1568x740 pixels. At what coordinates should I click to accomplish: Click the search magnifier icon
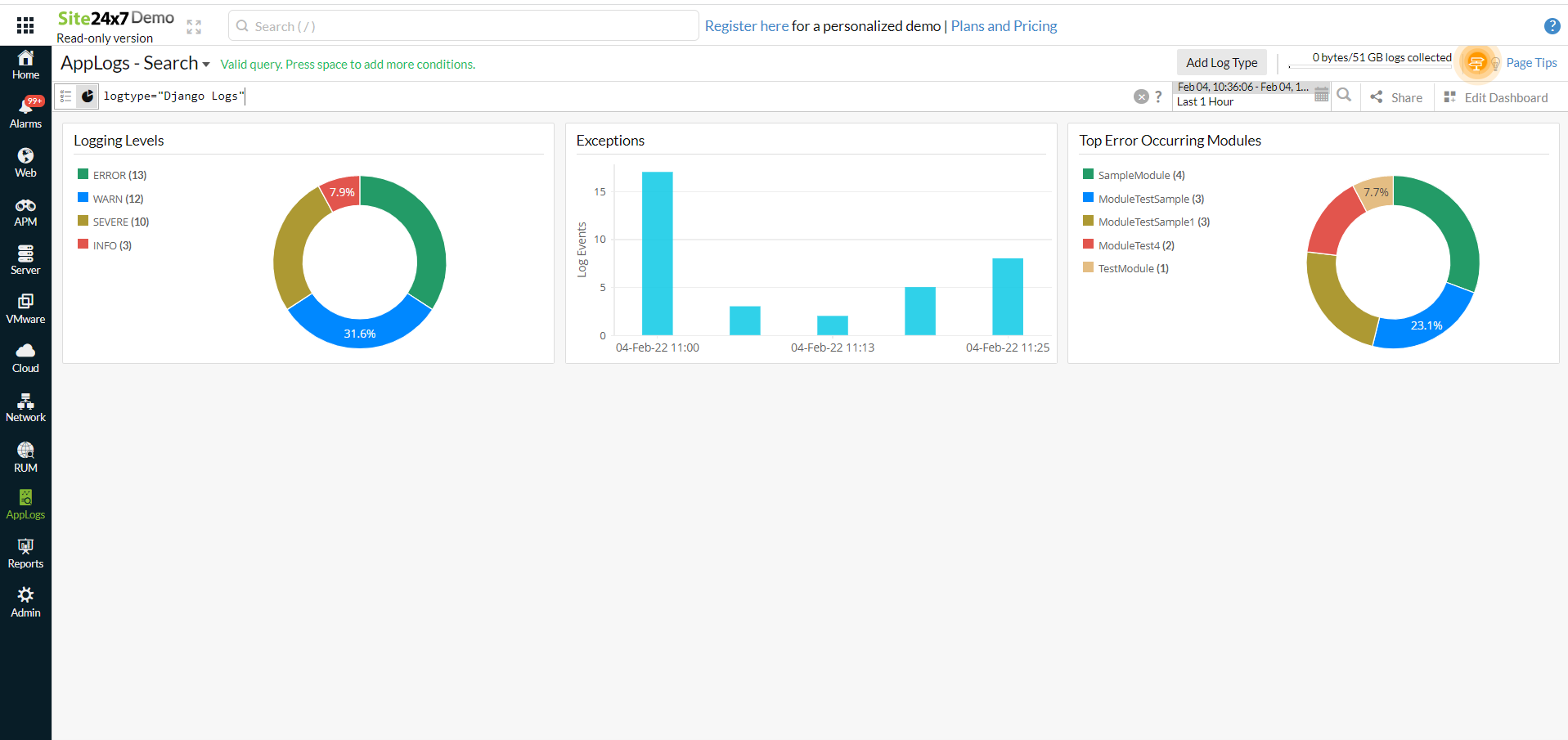pos(1344,96)
